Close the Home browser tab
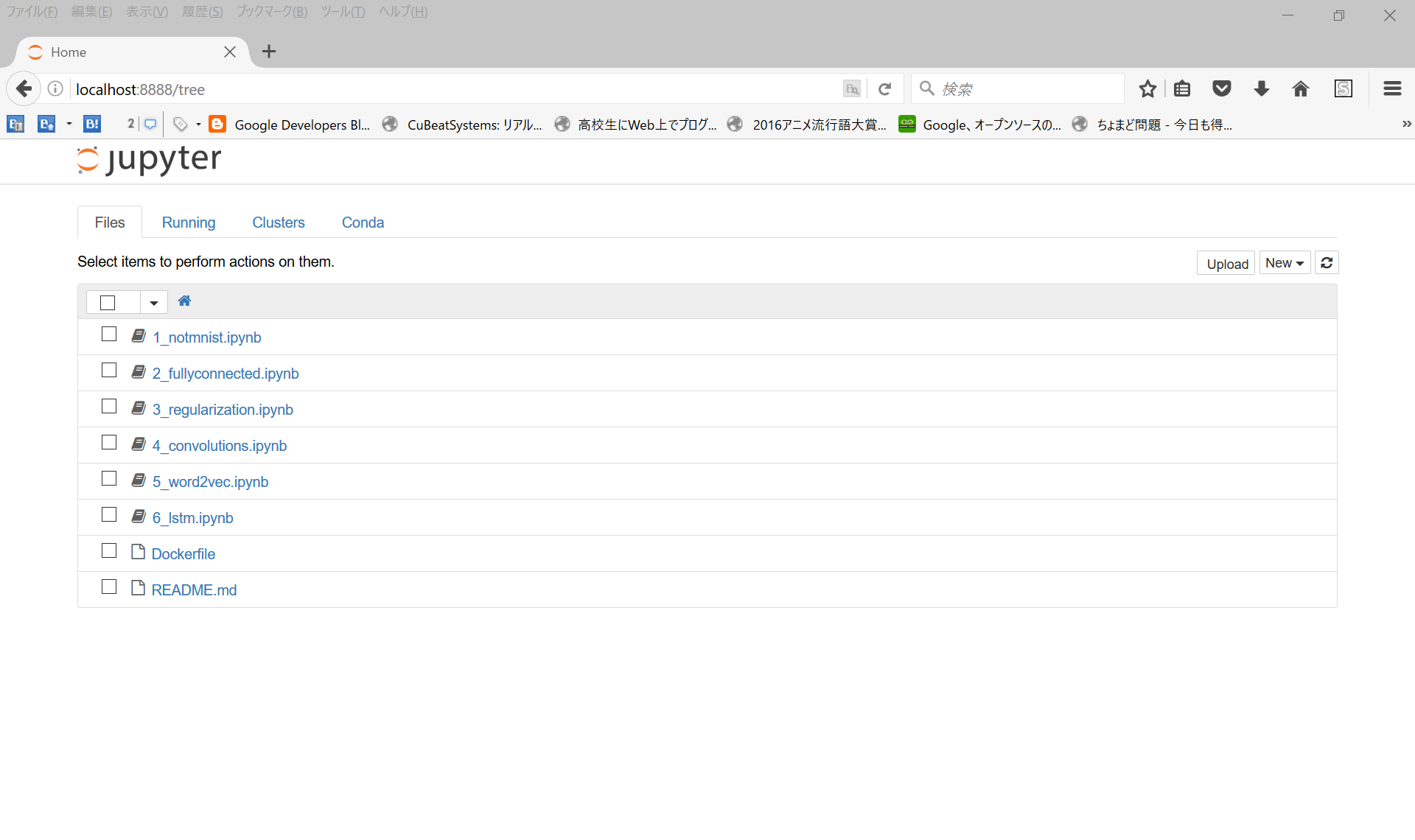 click(230, 52)
